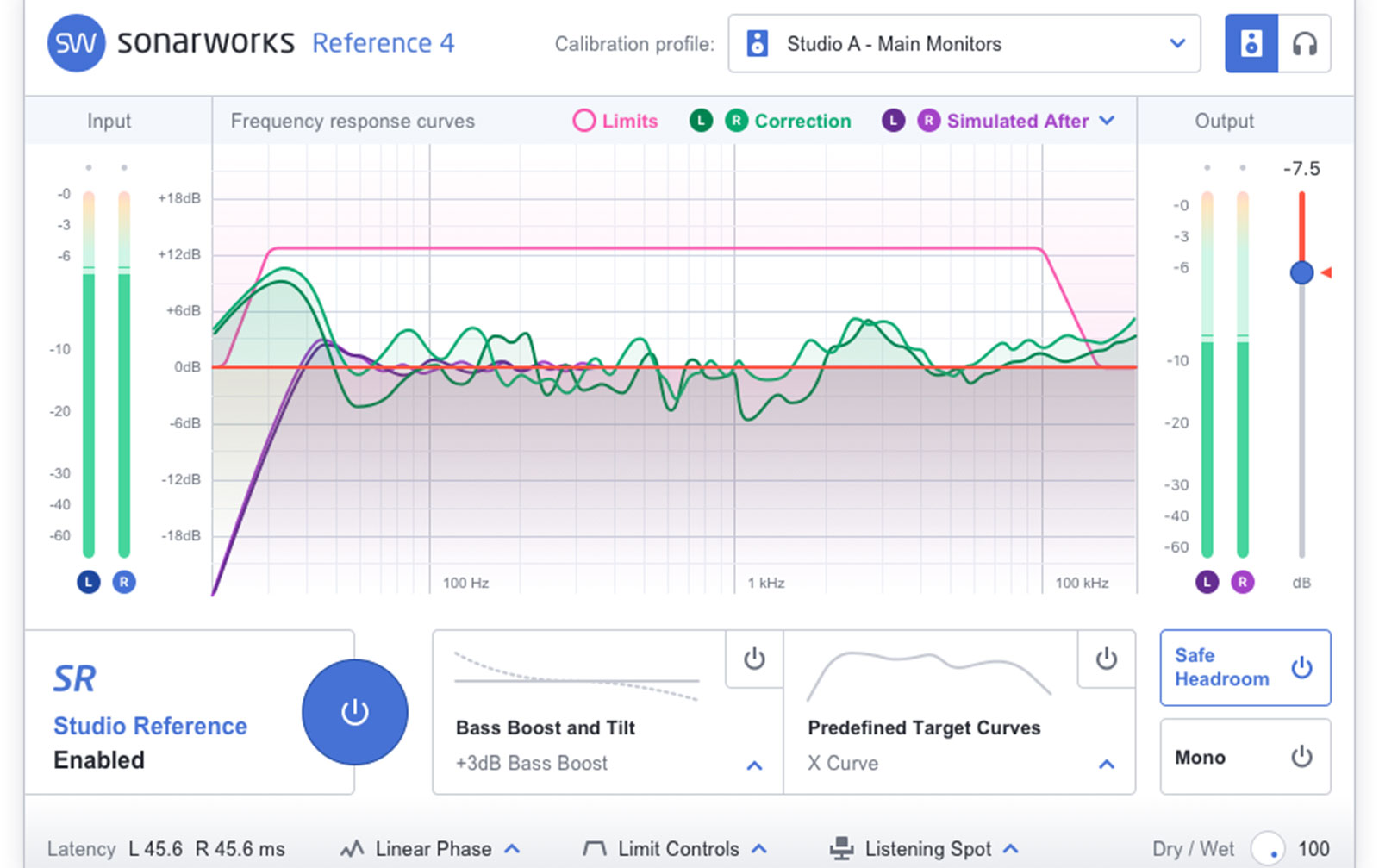
Task: Expand the Predefined Target Curves options
Action: pos(1107,765)
